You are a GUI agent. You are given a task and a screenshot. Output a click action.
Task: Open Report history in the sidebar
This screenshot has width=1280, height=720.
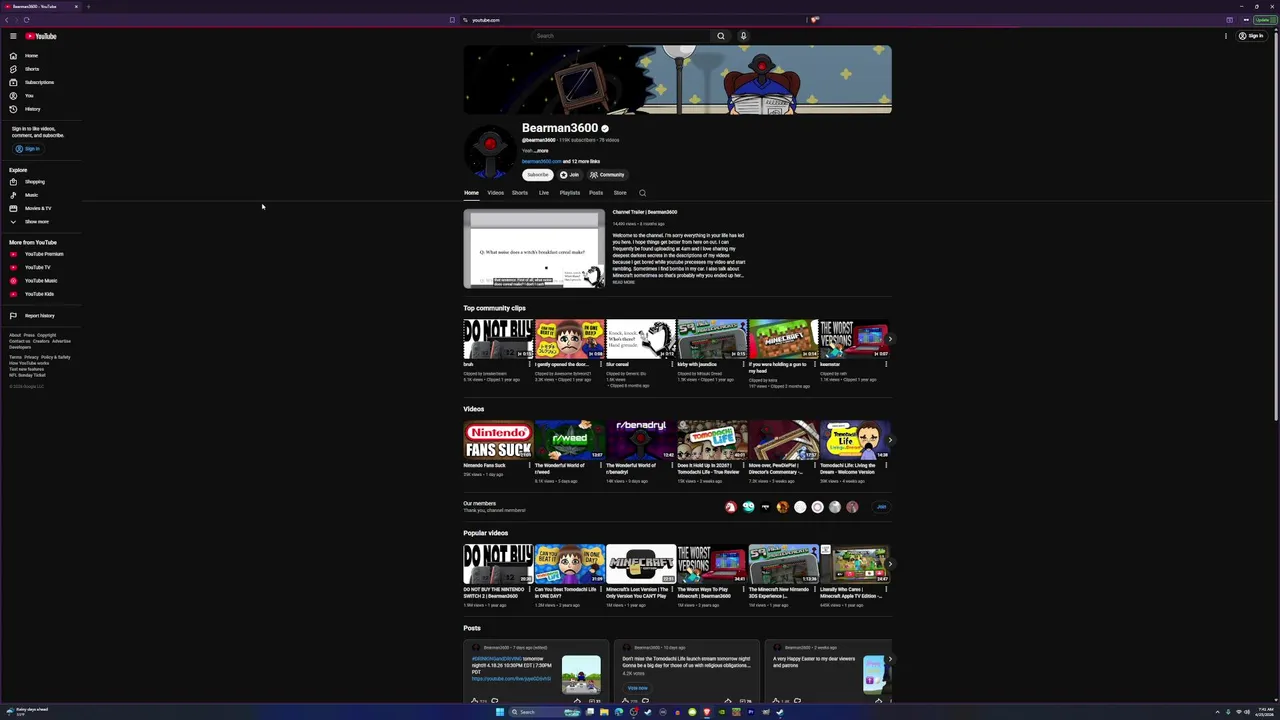pos(39,316)
